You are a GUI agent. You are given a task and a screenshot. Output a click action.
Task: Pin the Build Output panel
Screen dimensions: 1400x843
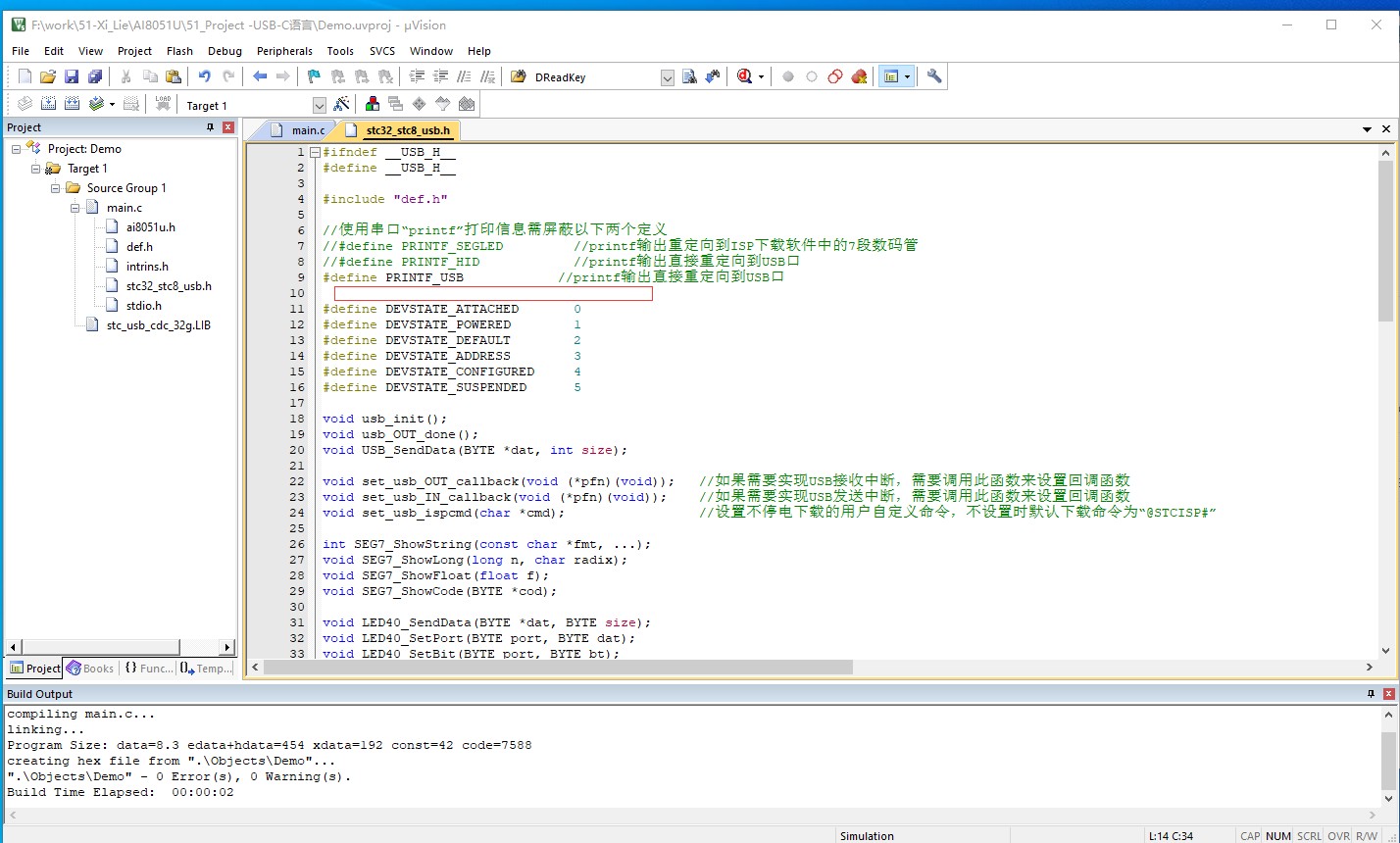(1371, 694)
